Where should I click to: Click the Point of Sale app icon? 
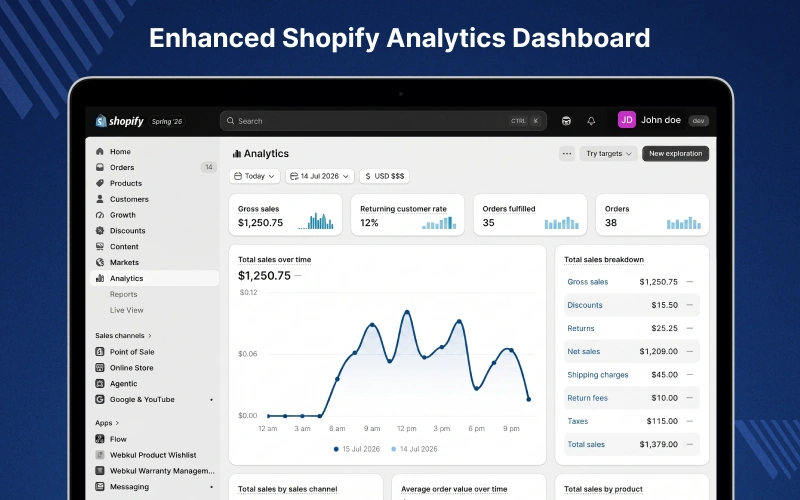pyautogui.click(x=100, y=352)
